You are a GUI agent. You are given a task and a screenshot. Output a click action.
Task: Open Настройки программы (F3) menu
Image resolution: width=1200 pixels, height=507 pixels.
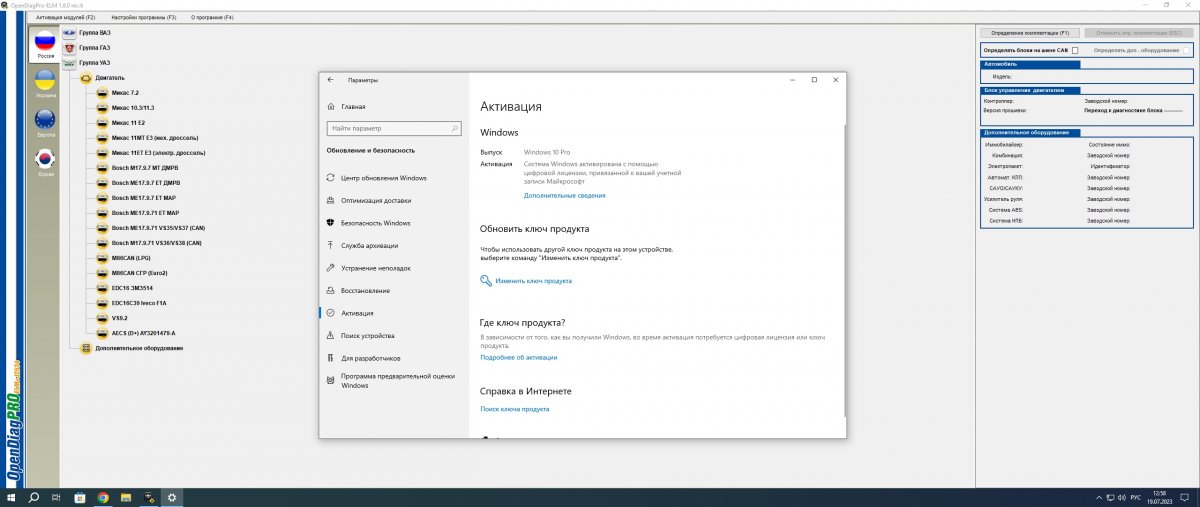point(142,17)
